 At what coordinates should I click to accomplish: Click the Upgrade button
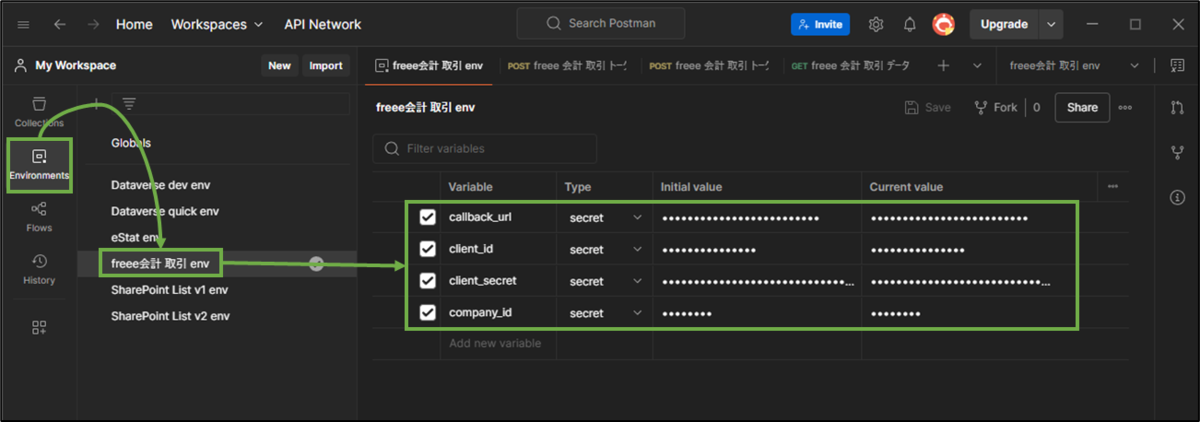pyautogui.click(x=1005, y=24)
